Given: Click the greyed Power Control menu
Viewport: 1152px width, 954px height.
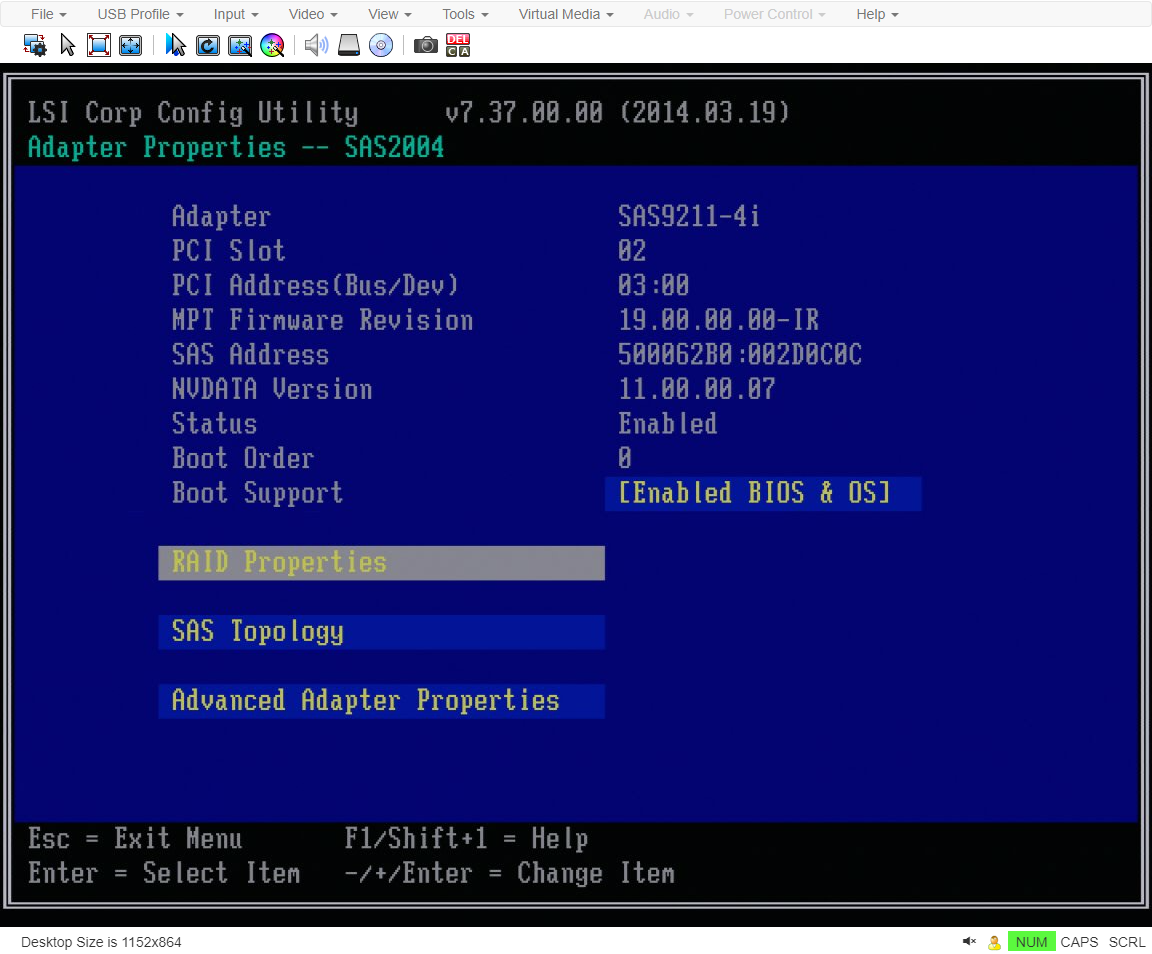Looking at the screenshot, I should (774, 14).
